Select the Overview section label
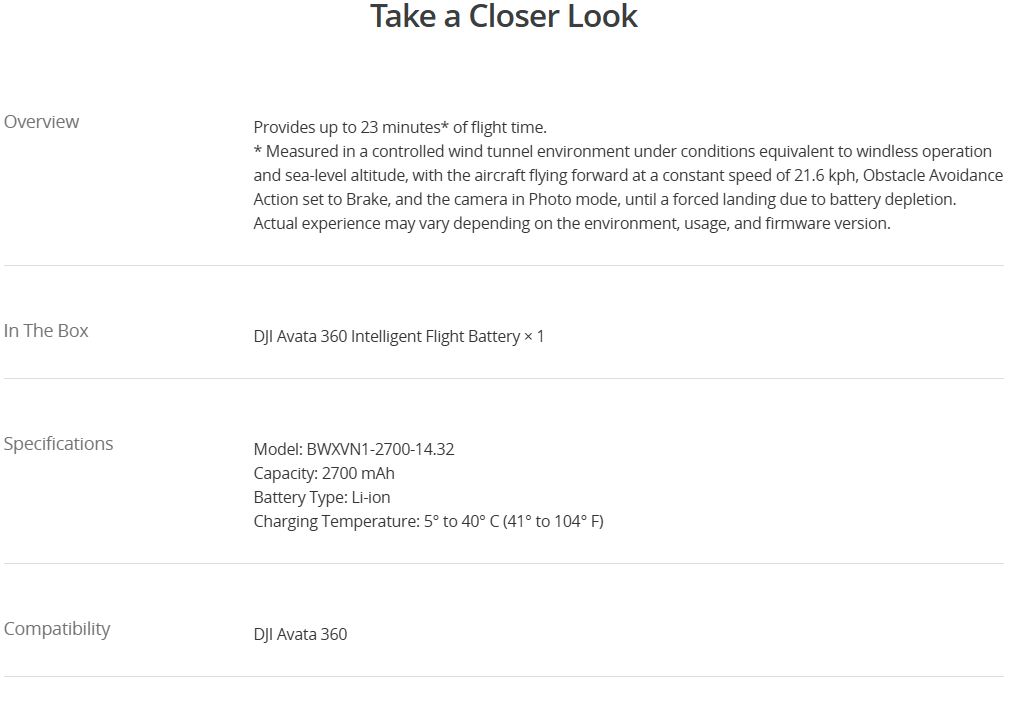1009x704 pixels. 41,122
